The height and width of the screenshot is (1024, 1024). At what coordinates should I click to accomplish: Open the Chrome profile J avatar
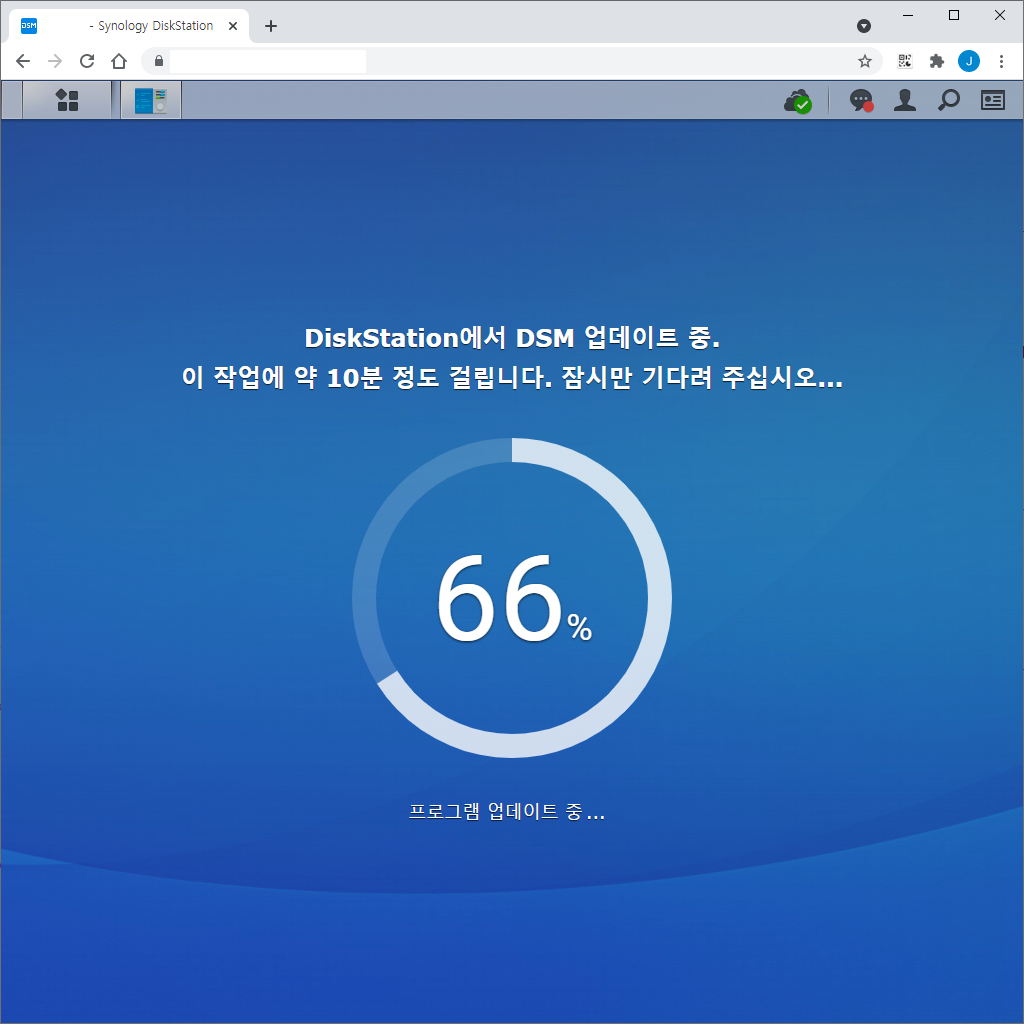(x=968, y=61)
